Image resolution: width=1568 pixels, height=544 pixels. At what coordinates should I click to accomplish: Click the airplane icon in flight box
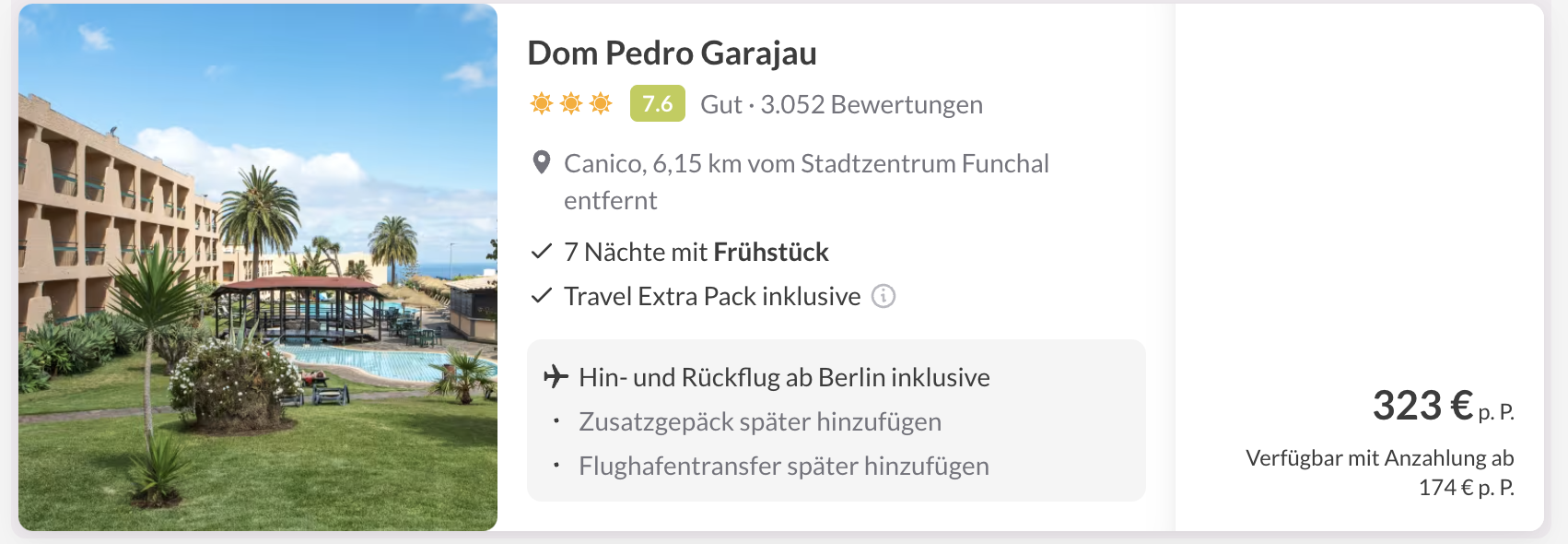556,377
